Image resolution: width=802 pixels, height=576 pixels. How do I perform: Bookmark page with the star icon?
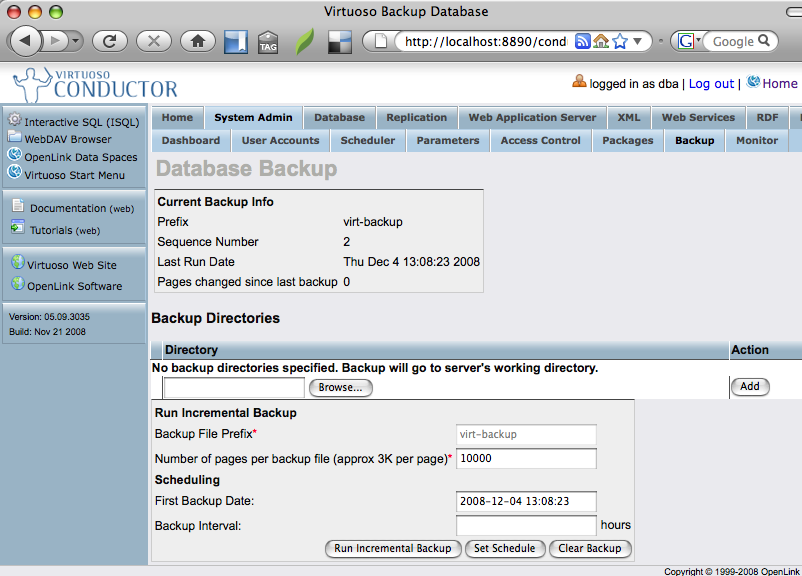pyautogui.click(x=620, y=41)
